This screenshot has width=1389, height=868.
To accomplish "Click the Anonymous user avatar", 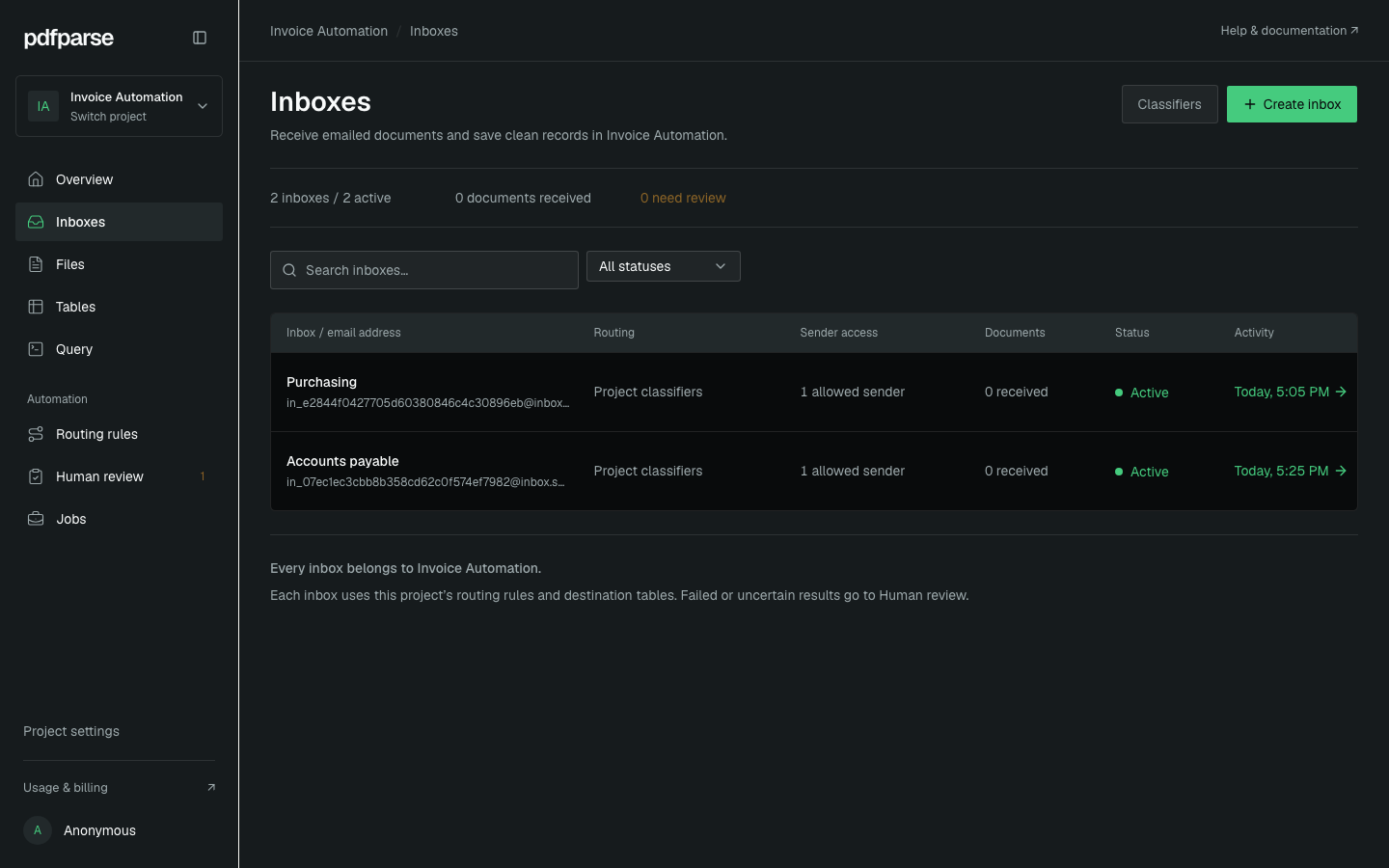I will [x=38, y=830].
